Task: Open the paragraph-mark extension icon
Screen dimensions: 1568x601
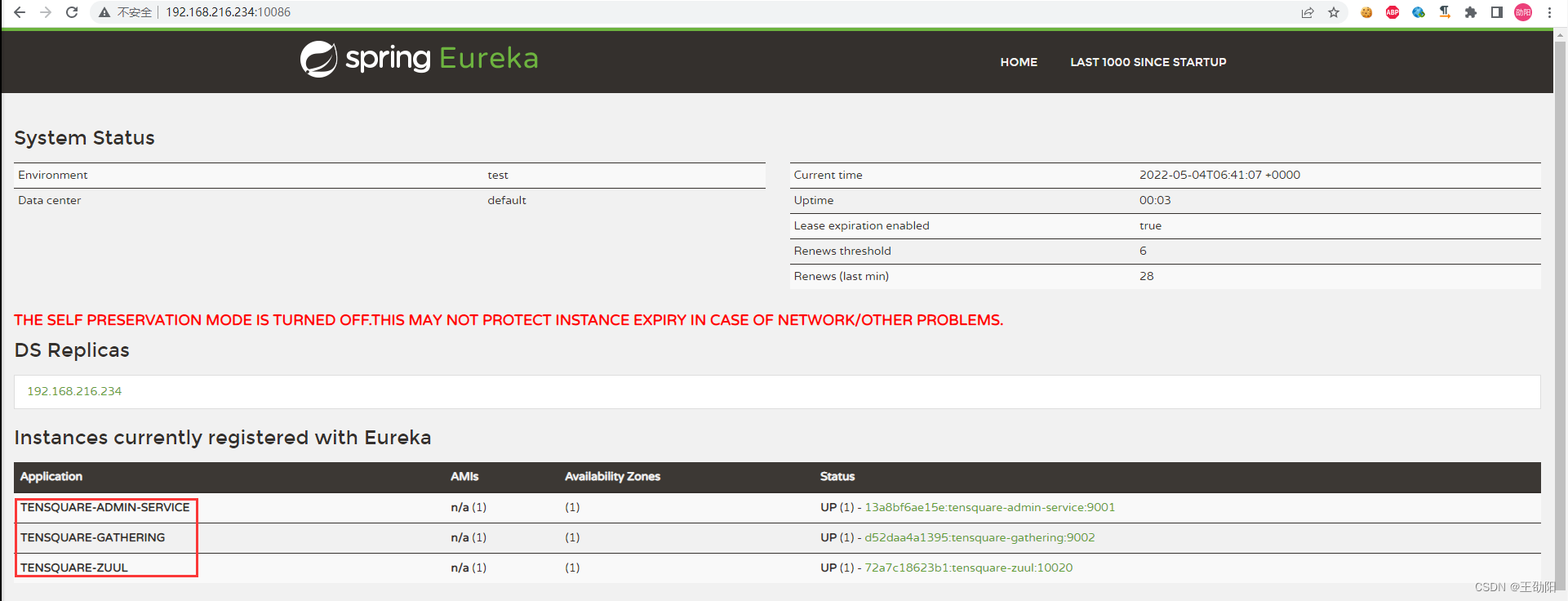Action: click(x=1445, y=12)
